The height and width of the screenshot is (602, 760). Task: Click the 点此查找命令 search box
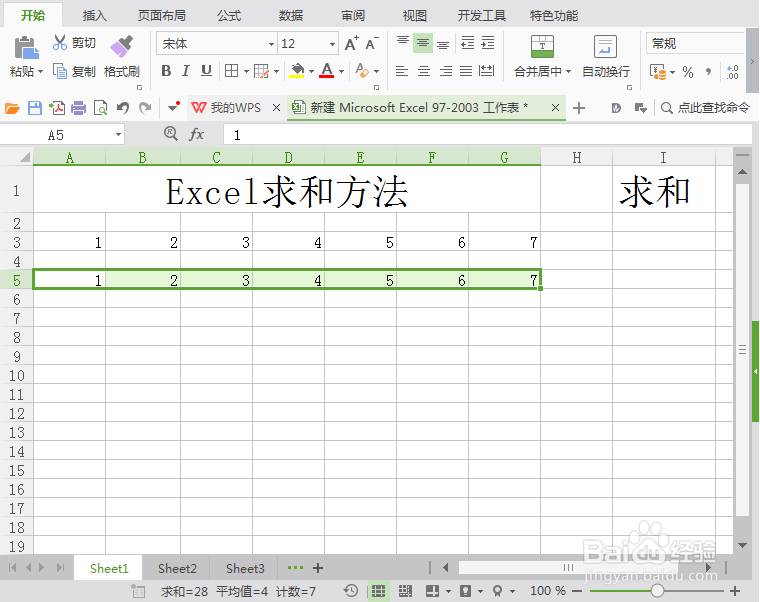[705, 108]
